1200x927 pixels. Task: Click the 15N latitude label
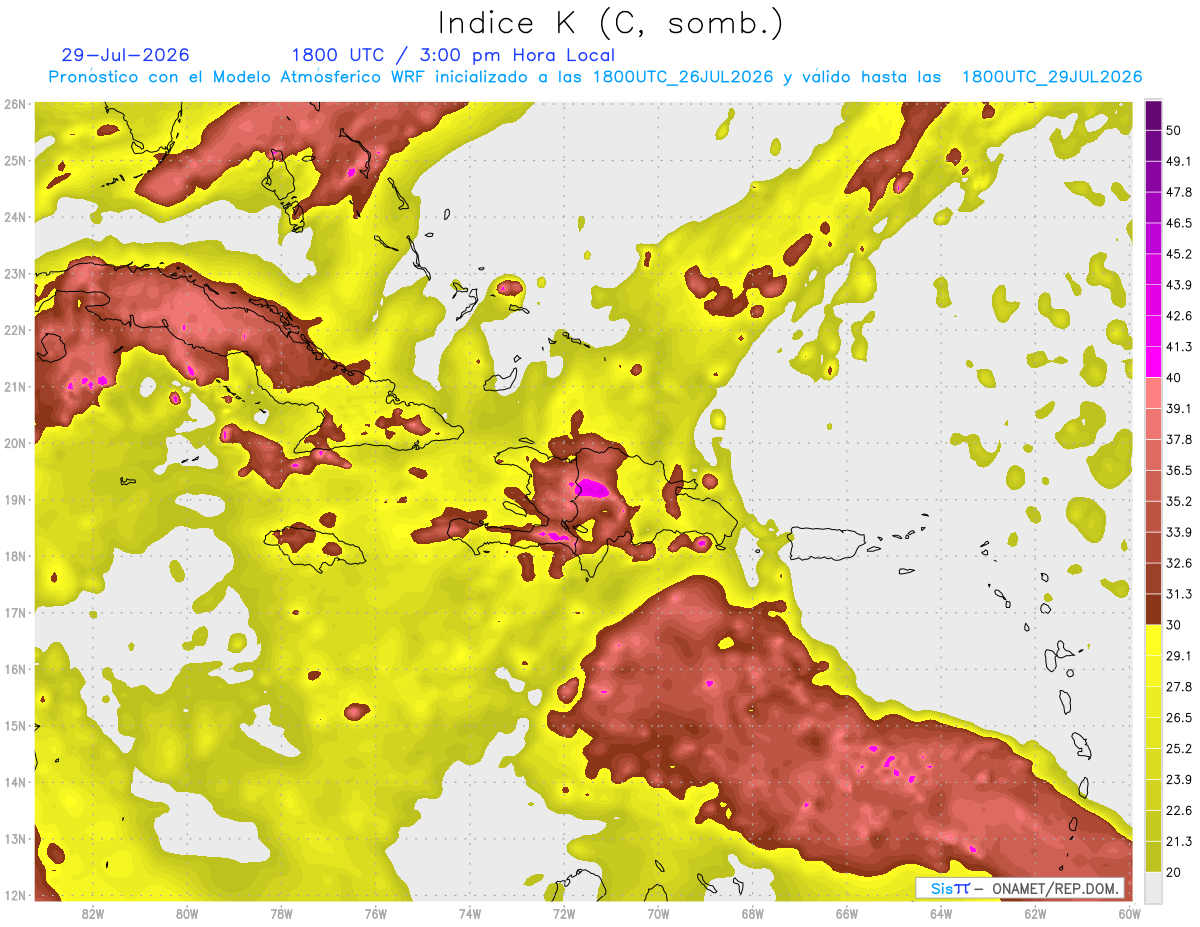[14, 726]
